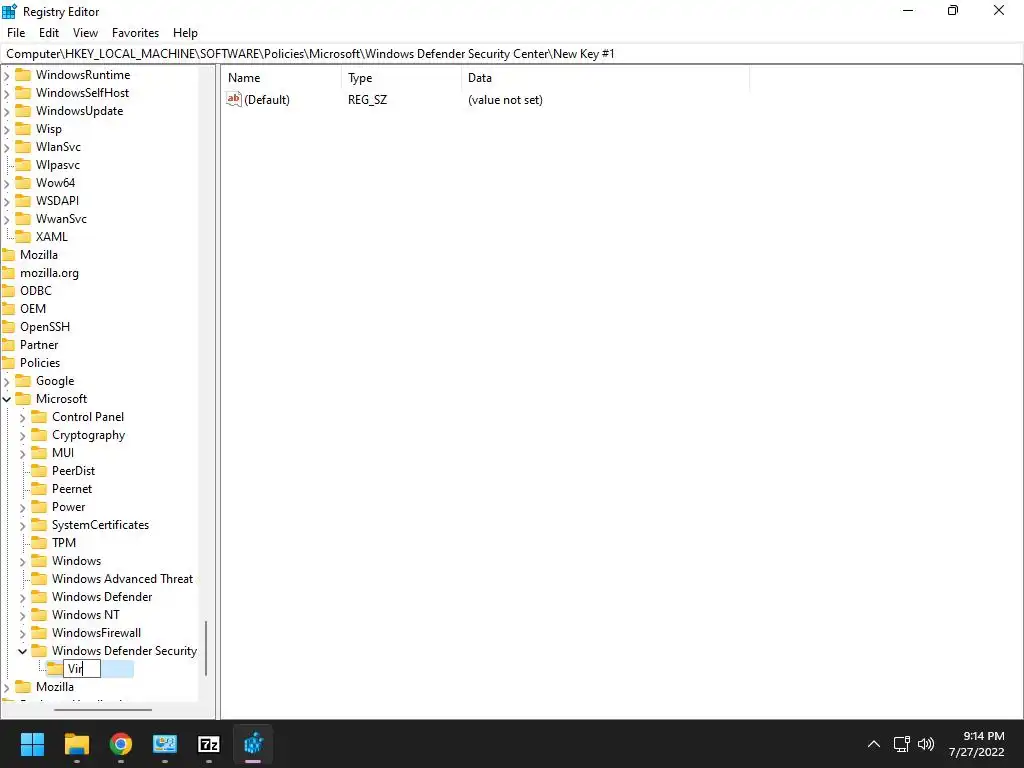Collapse Windows Defender Security Center key
Image resolution: width=1024 pixels, height=768 pixels.
click(x=23, y=651)
